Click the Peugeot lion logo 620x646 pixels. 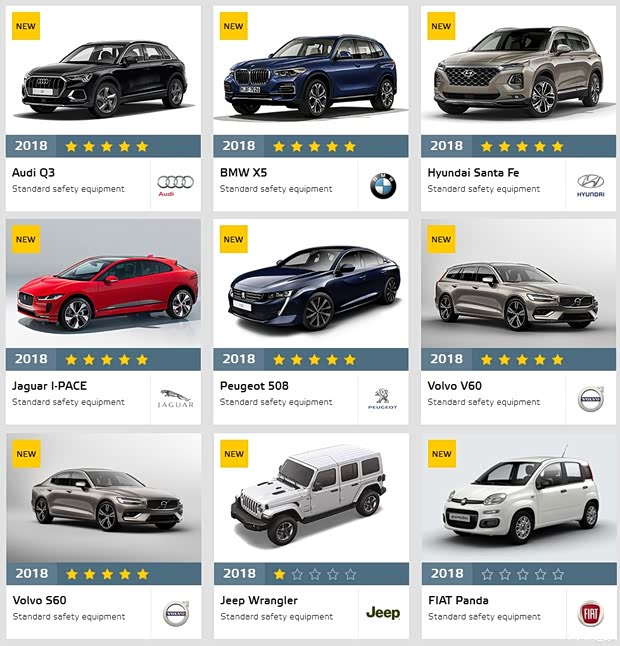tap(382, 398)
